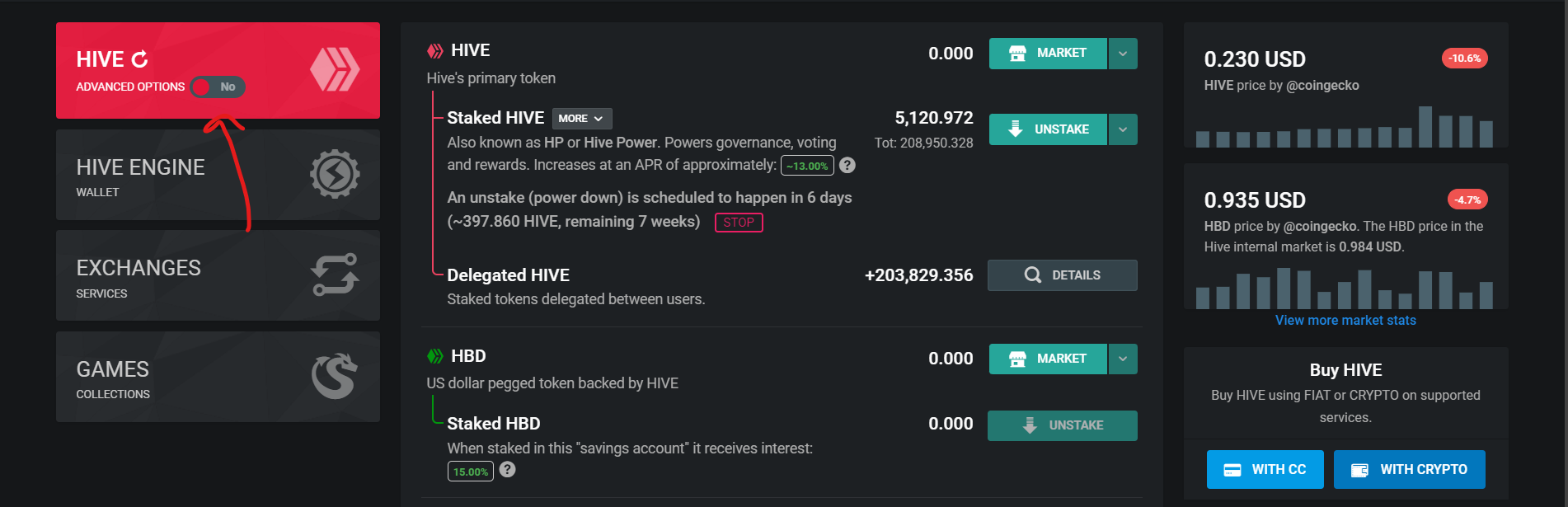Click the Buy HIVE heading
The height and width of the screenshot is (507, 1568).
point(1345,370)
